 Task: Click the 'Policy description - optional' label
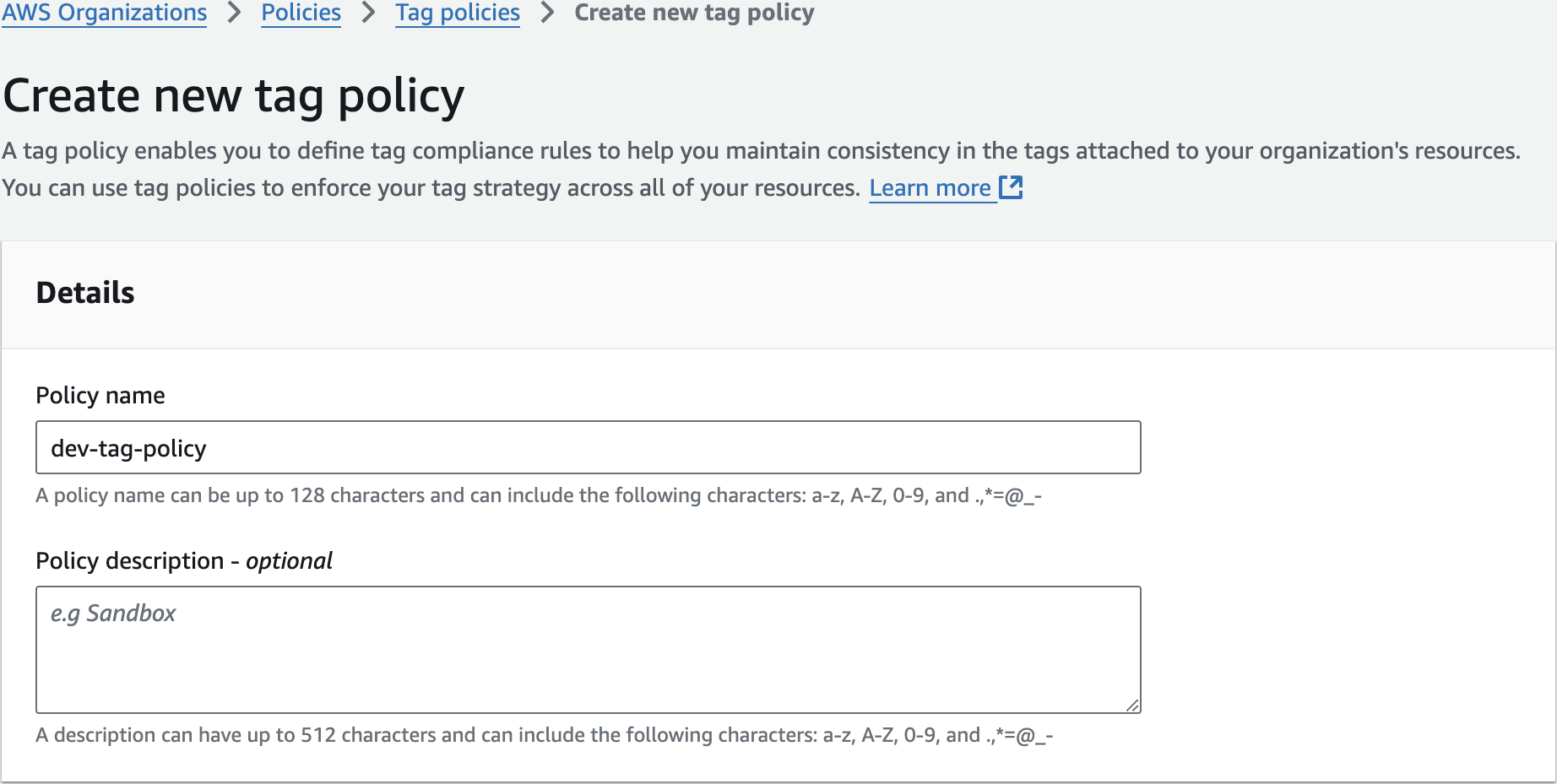(x=184, y=561)
